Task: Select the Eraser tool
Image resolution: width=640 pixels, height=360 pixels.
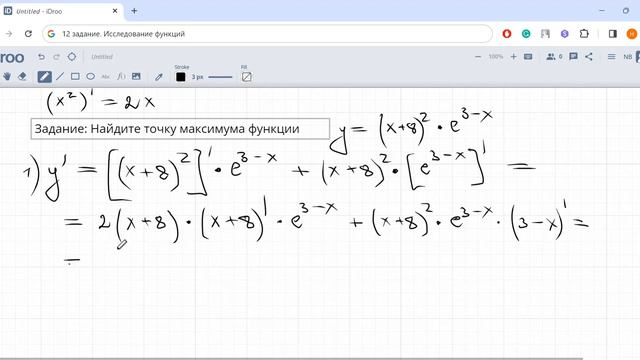Action: coord(22,76)
